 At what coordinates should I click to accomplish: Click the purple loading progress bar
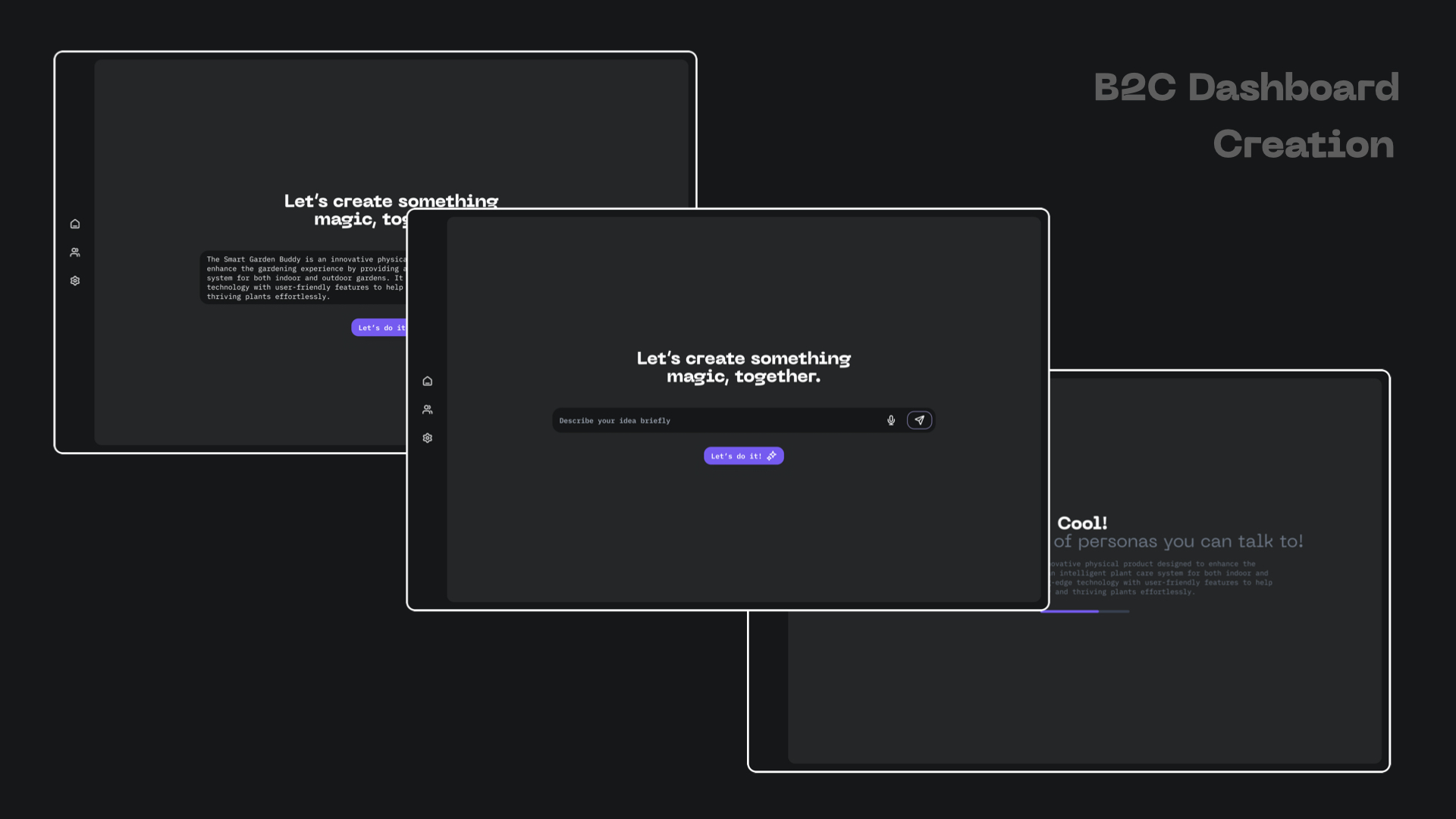pos(1071,611)
